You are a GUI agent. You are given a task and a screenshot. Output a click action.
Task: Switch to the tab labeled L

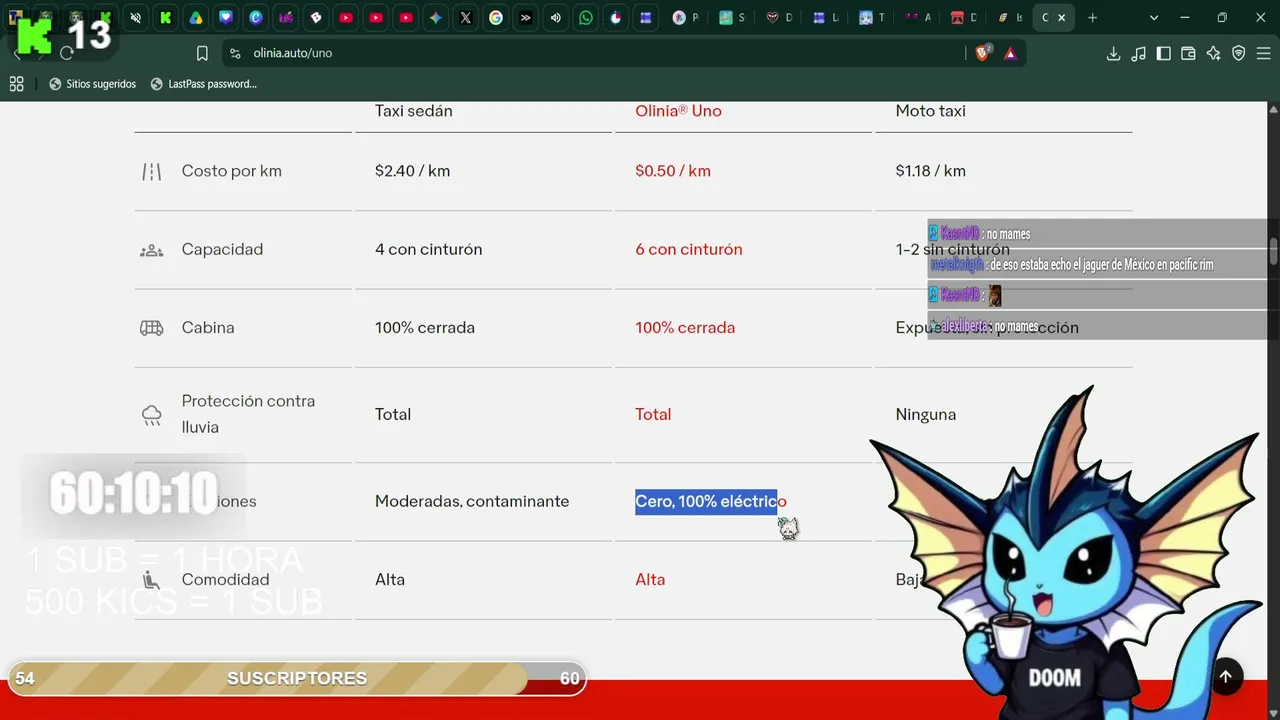click(825, 17)
